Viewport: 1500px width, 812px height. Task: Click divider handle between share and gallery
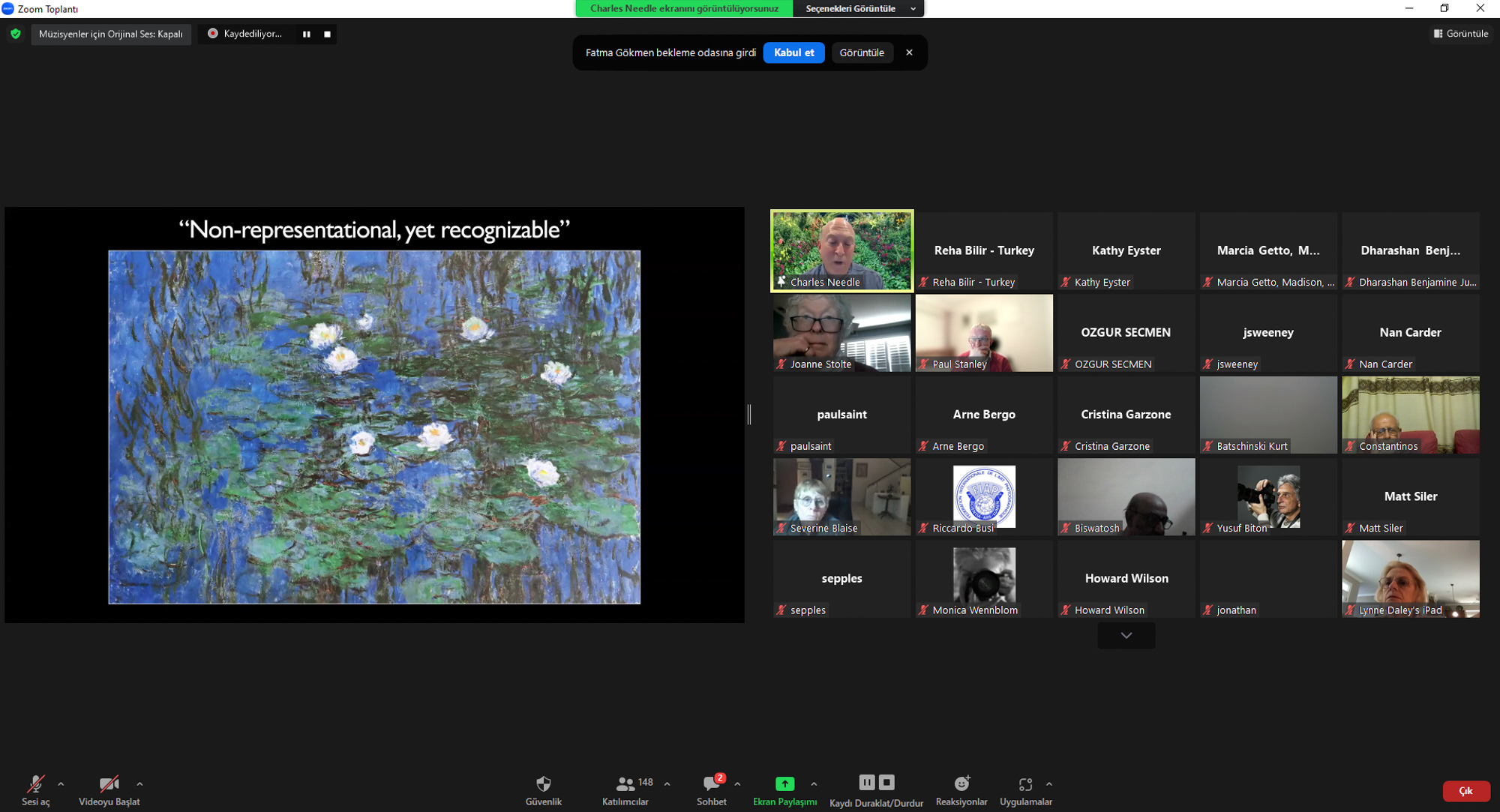coord(749,414)
